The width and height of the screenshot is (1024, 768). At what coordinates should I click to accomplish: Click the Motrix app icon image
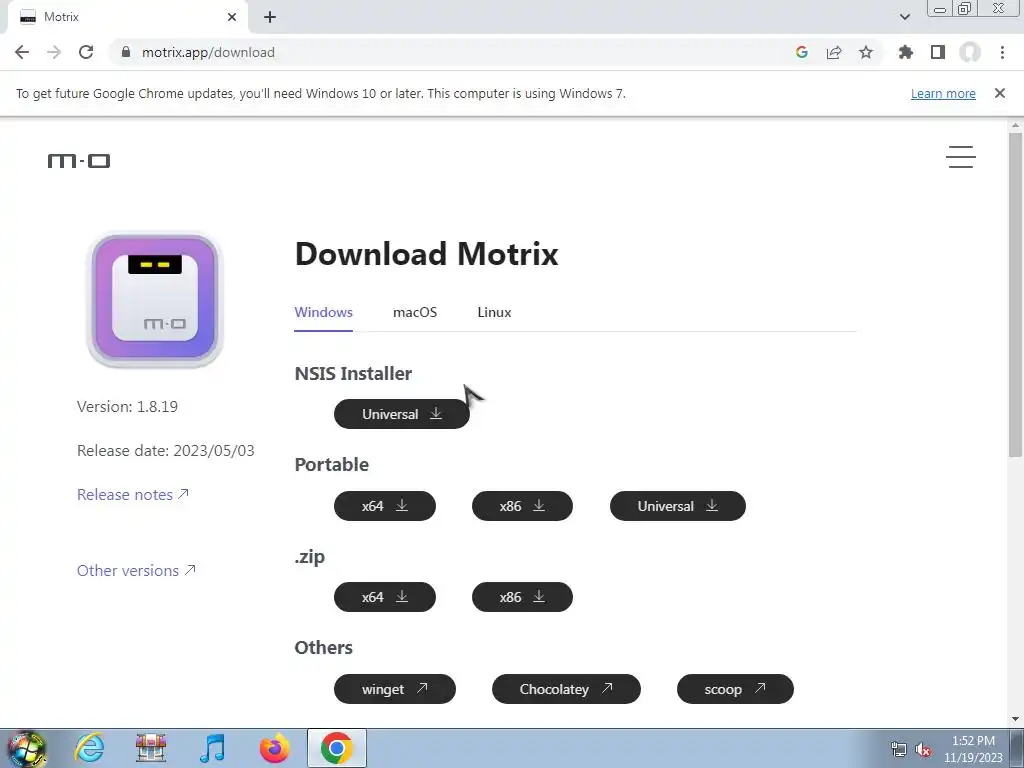155,298
